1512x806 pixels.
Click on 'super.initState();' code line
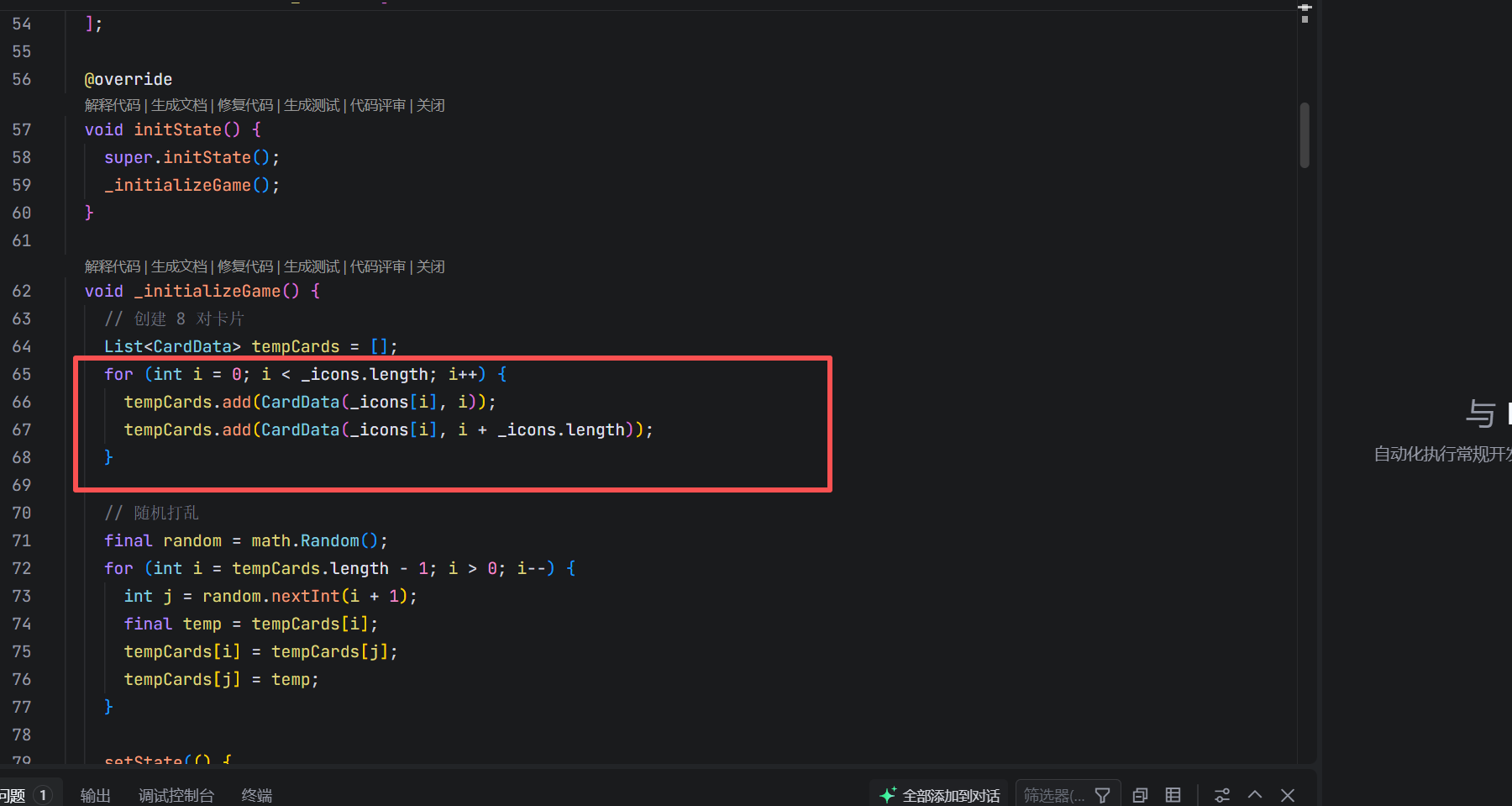(x=192, y=157)
